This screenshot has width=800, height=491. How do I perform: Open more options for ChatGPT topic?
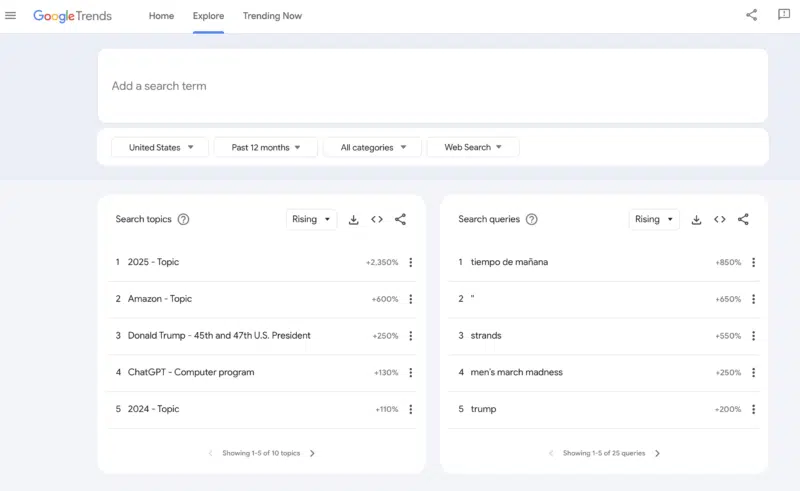pos(411,373)
